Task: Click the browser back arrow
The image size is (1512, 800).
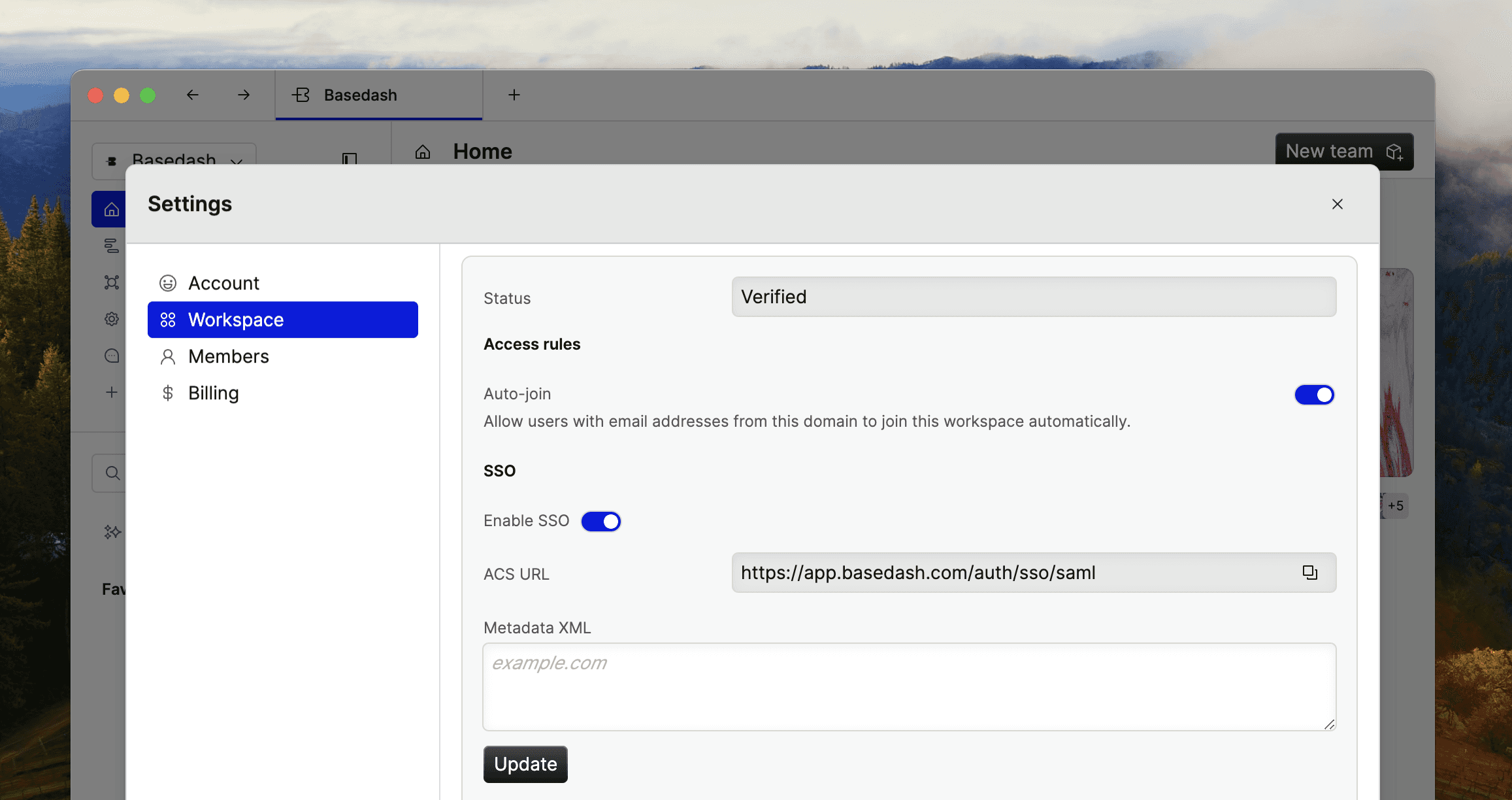Action: (192, 95)
